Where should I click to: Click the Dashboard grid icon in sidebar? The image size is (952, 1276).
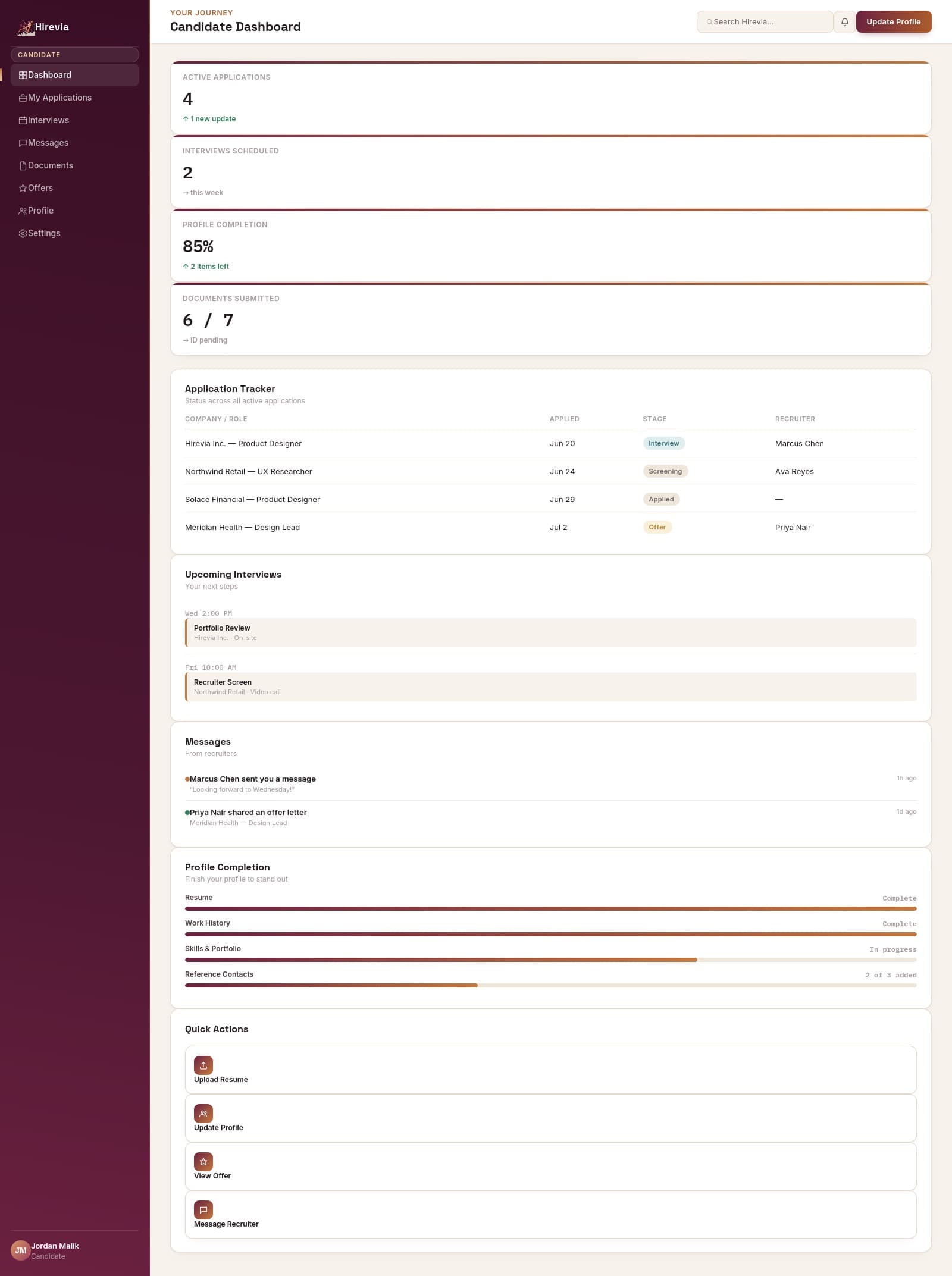point(23,75)
